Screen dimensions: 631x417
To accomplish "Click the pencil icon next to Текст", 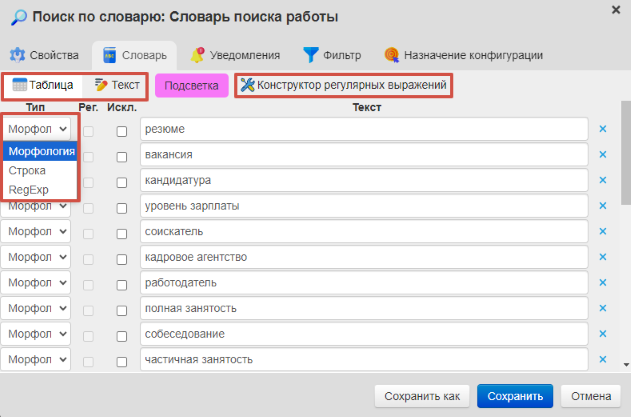I will pos(101,85).
